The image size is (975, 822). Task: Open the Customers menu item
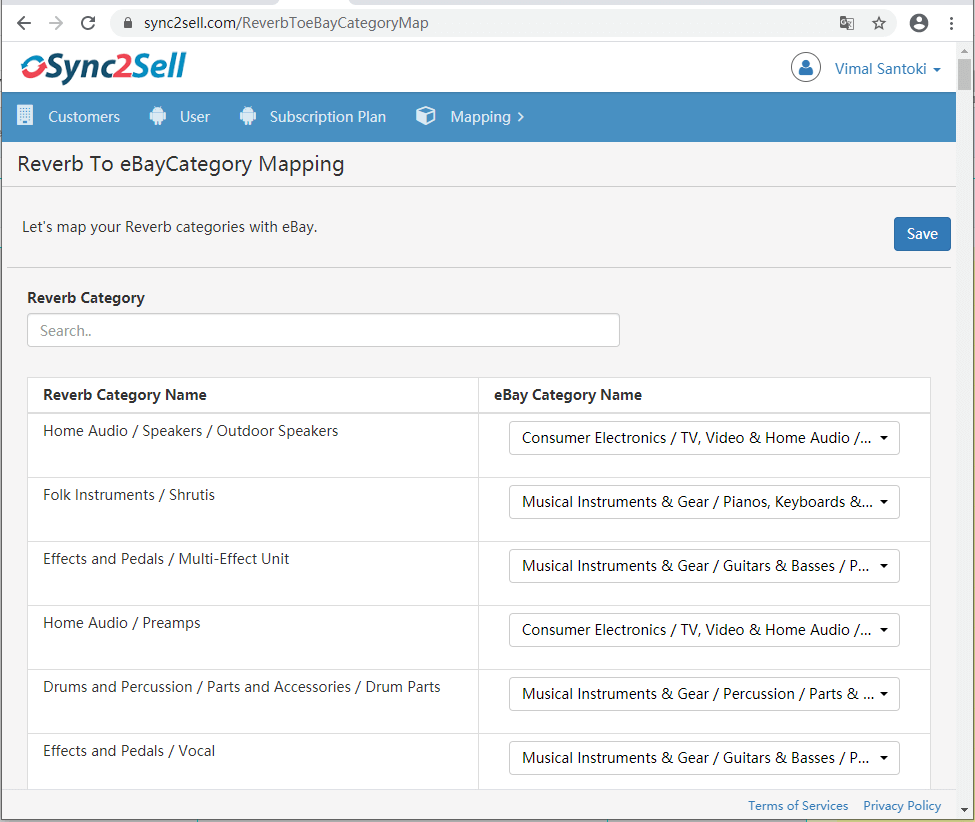tap(84, 117)
